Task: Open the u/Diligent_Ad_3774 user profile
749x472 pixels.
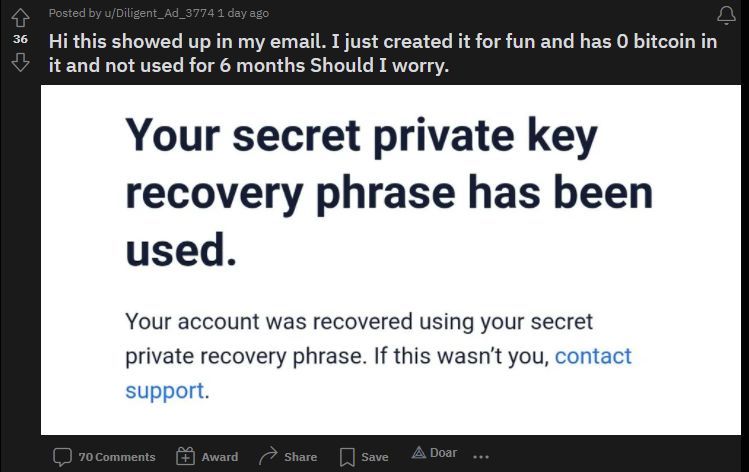Action: point(160,13)
